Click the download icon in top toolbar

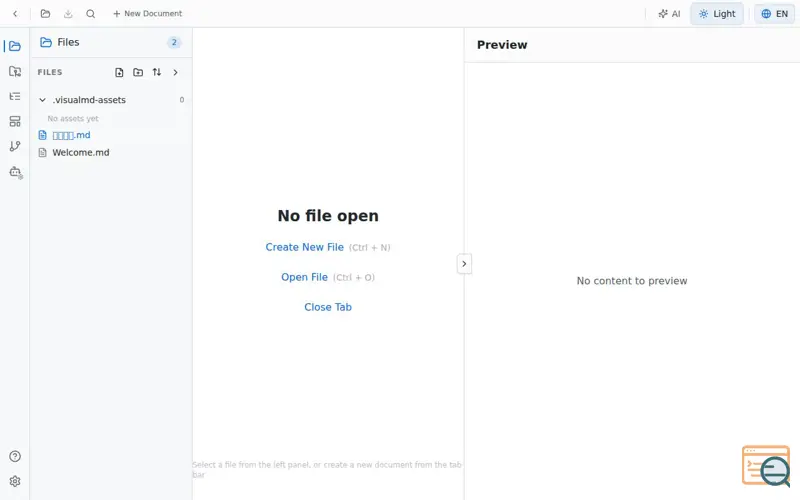point(68,14)
